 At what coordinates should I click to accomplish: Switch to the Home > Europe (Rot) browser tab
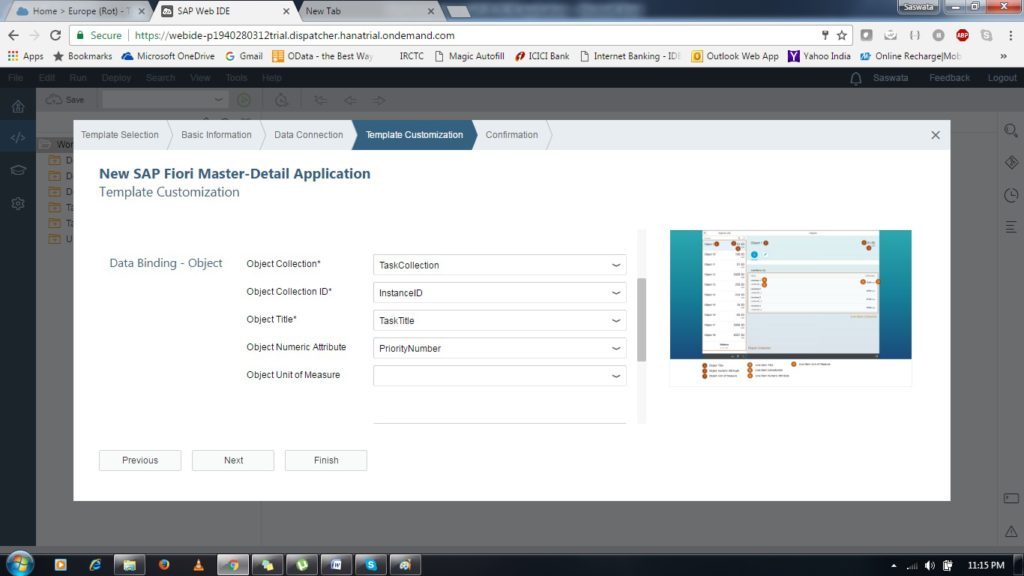pos(82,11)
